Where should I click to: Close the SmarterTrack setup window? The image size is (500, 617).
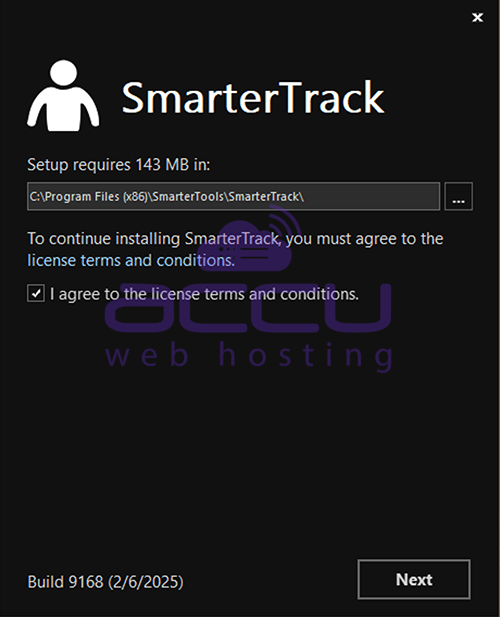(x=478, y=17)
